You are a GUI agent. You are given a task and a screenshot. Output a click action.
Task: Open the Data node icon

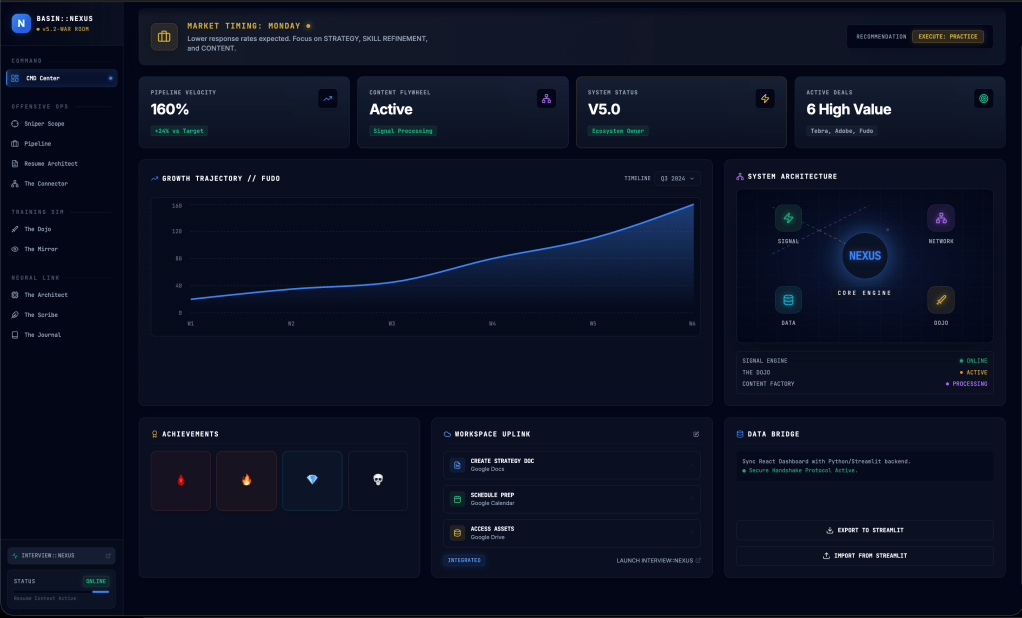[x=788, y=300]
